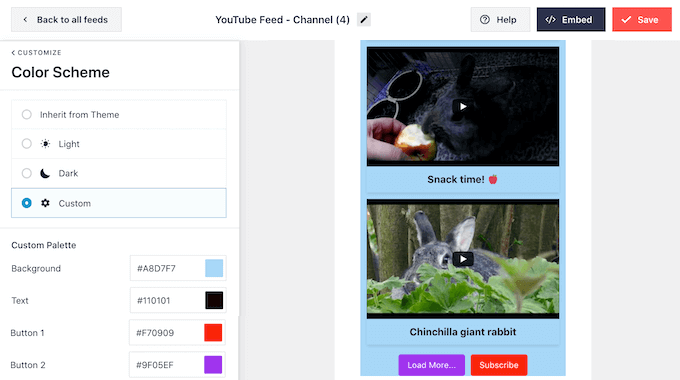Open the Text black color swatch
Image resolution: width=680 pixels, height=380 pixels.
pyautogui.click(x=214, y=300)
